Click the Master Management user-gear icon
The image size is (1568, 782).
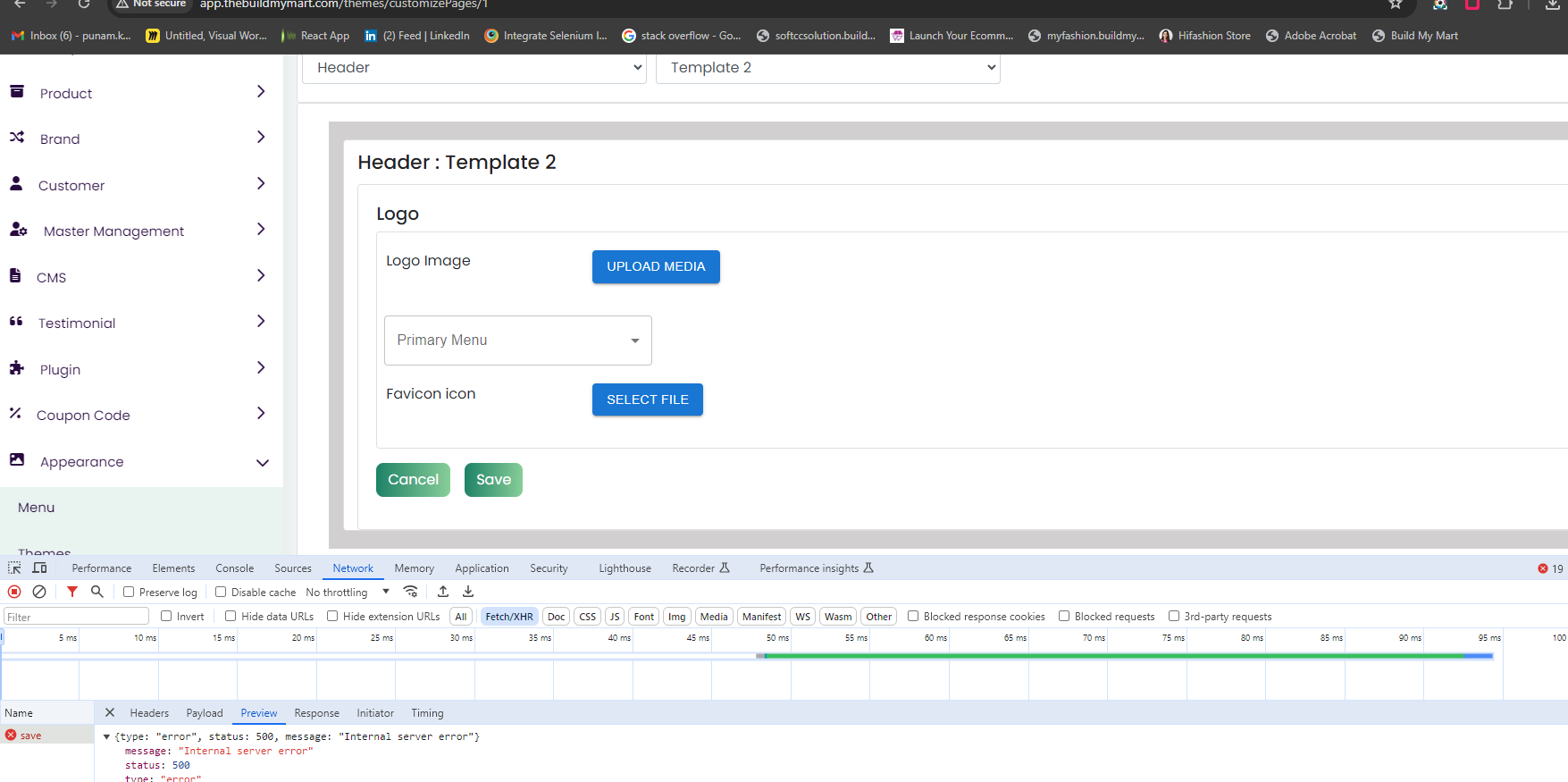click(x=18, y=230)
